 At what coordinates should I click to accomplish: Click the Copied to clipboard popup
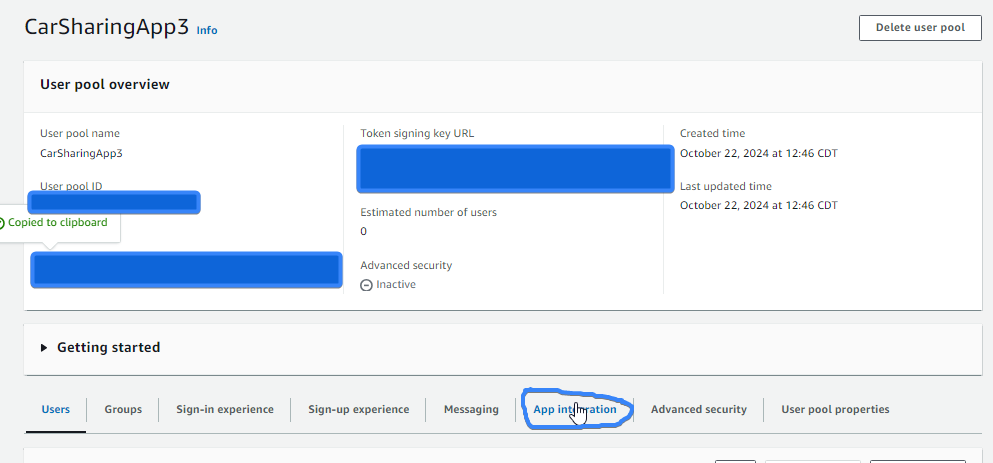coord(58,223)
